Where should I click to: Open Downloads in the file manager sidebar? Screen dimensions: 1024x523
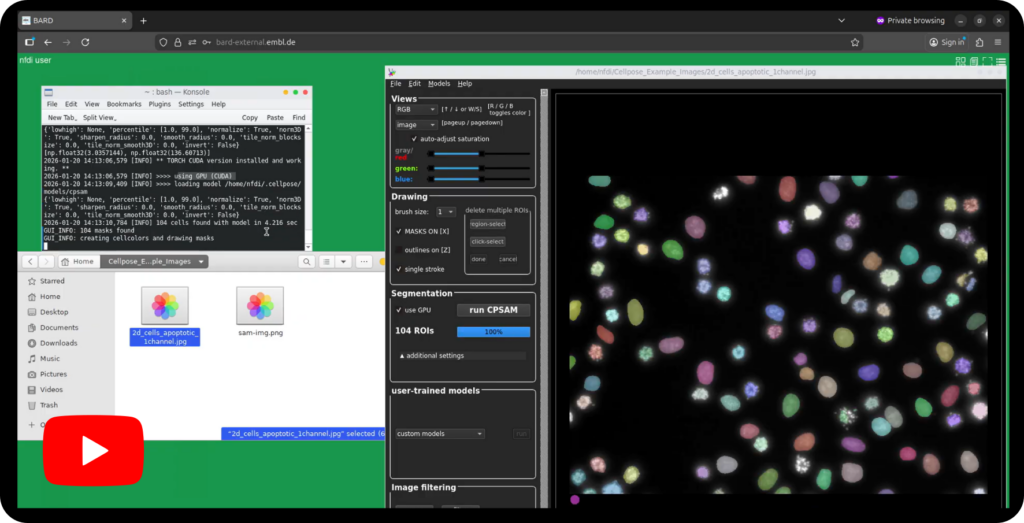58,343
